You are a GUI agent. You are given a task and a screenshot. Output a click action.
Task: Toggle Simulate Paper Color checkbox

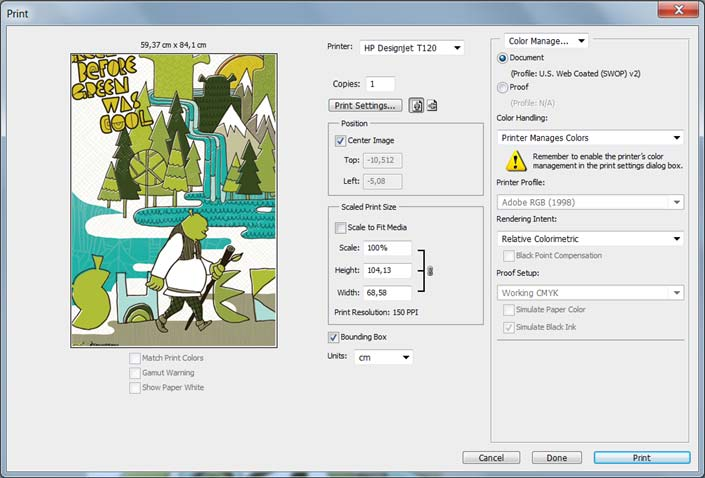(509, 310)
